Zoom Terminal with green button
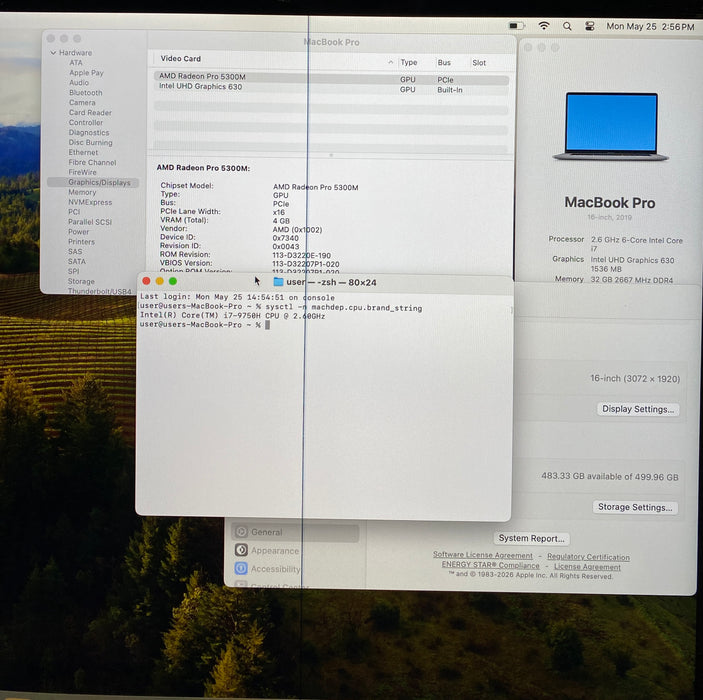 click(173, 281)
